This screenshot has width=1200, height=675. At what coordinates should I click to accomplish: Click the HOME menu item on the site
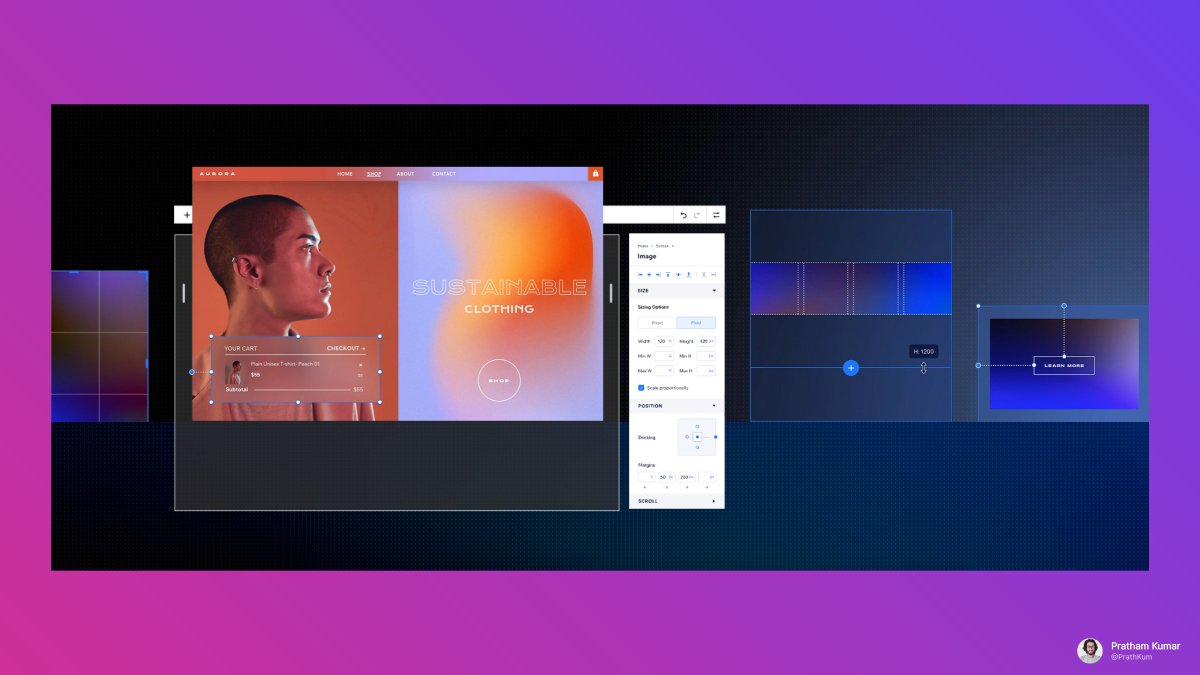(x=345, y=174)
